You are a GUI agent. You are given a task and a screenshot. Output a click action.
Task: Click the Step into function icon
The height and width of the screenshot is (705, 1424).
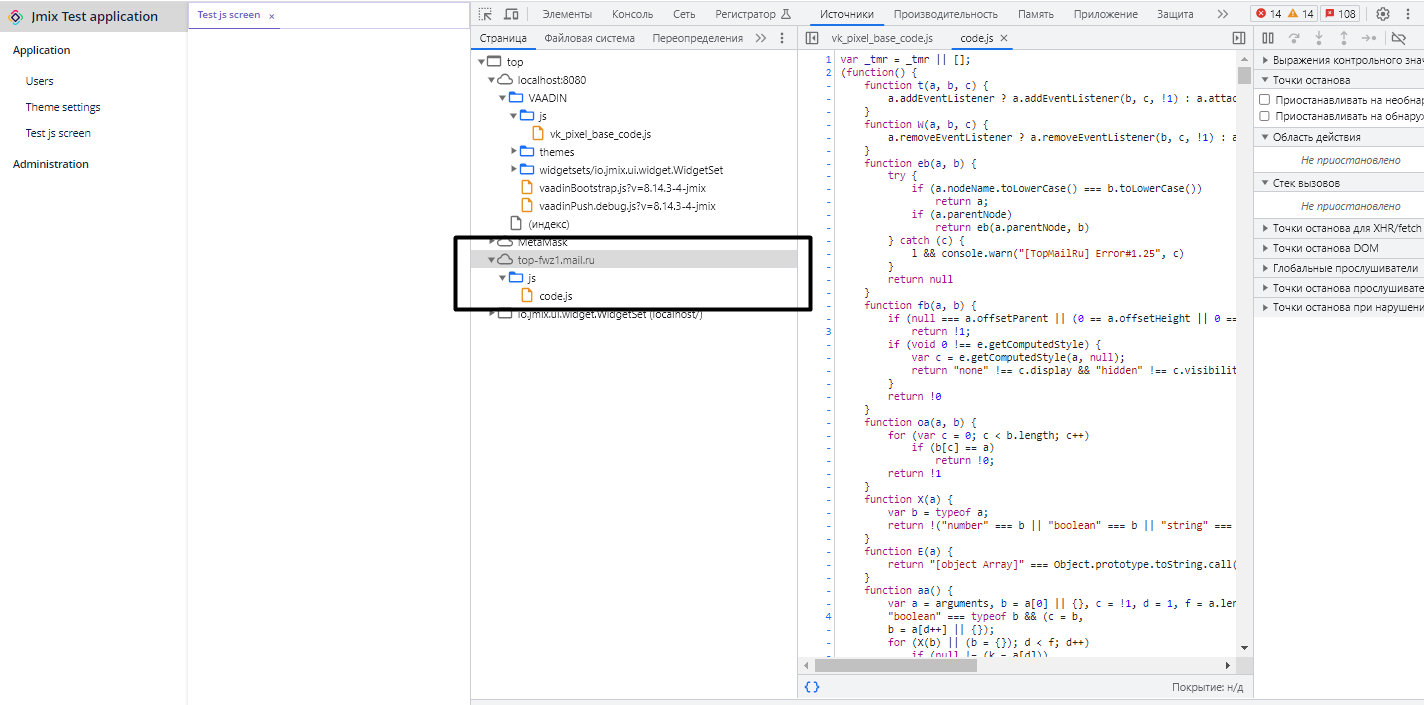1319,38
